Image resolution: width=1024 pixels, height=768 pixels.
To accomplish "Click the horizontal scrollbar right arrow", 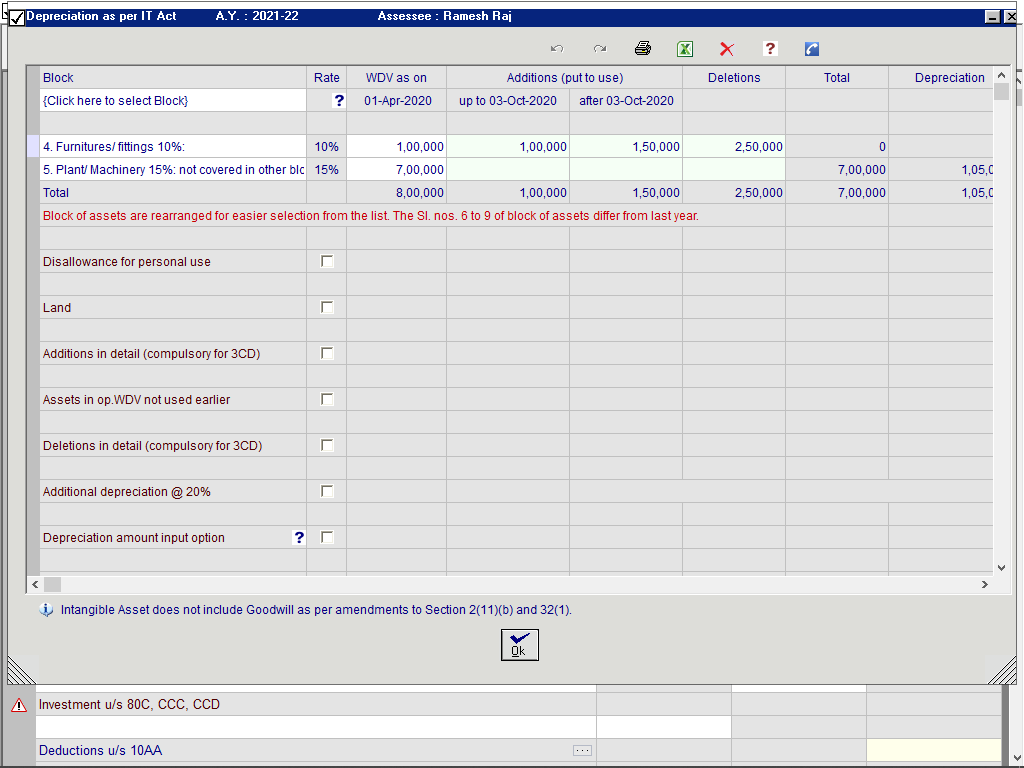I will [x=984, y=584].
